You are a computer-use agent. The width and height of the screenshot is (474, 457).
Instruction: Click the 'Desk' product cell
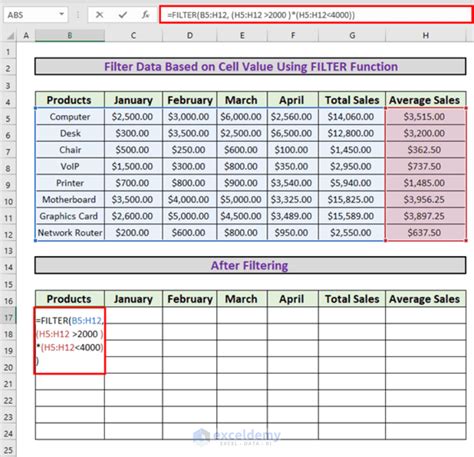(70, 133)
